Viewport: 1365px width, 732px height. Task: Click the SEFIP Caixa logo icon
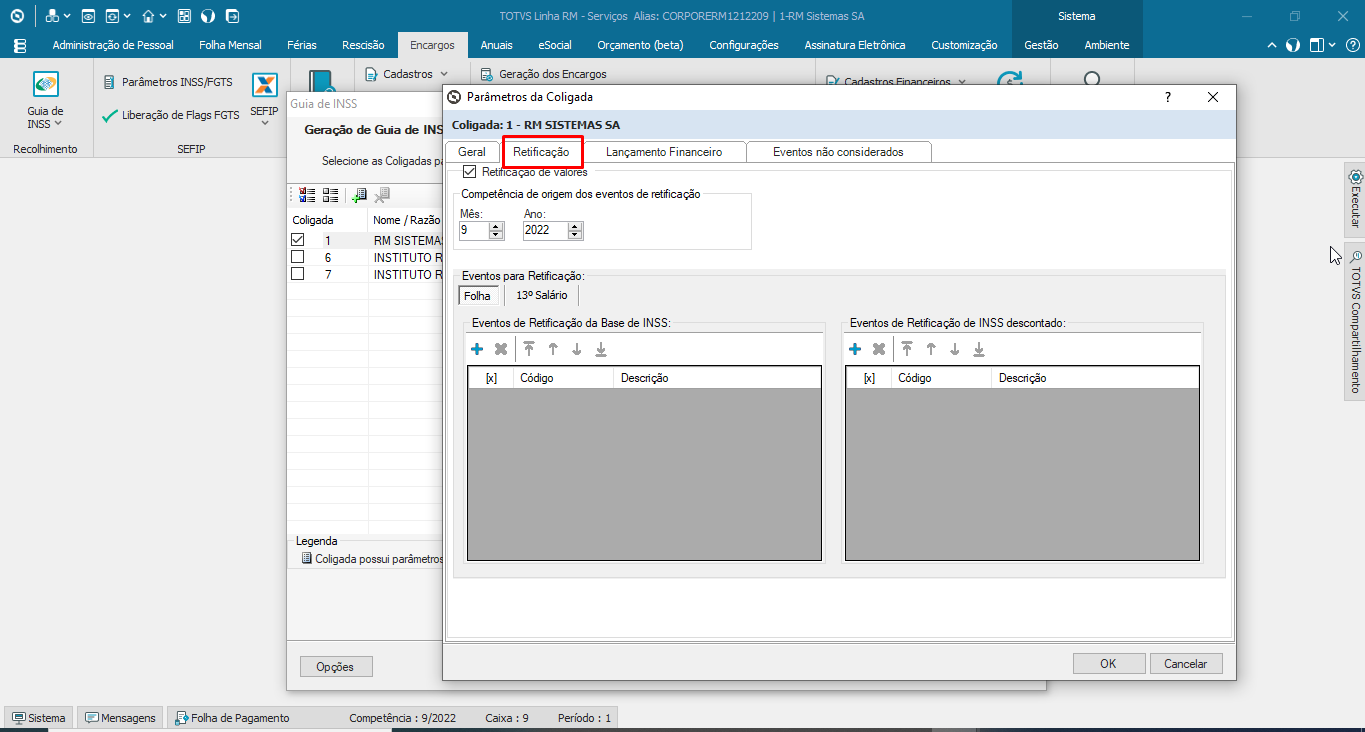[x=264, y=85]
